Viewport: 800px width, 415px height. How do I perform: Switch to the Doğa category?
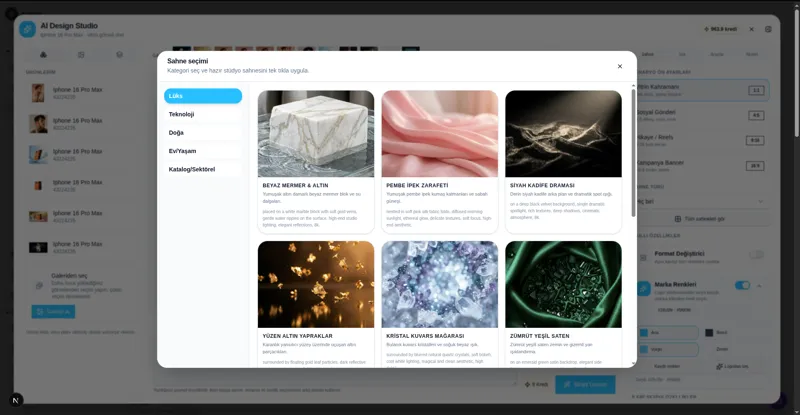[x=203, y=133]
